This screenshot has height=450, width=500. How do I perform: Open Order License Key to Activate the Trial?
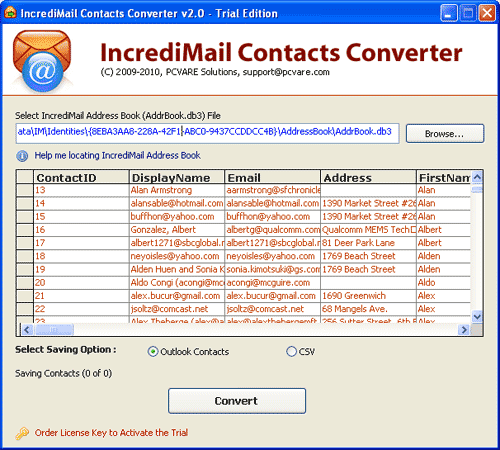point(111,433)
